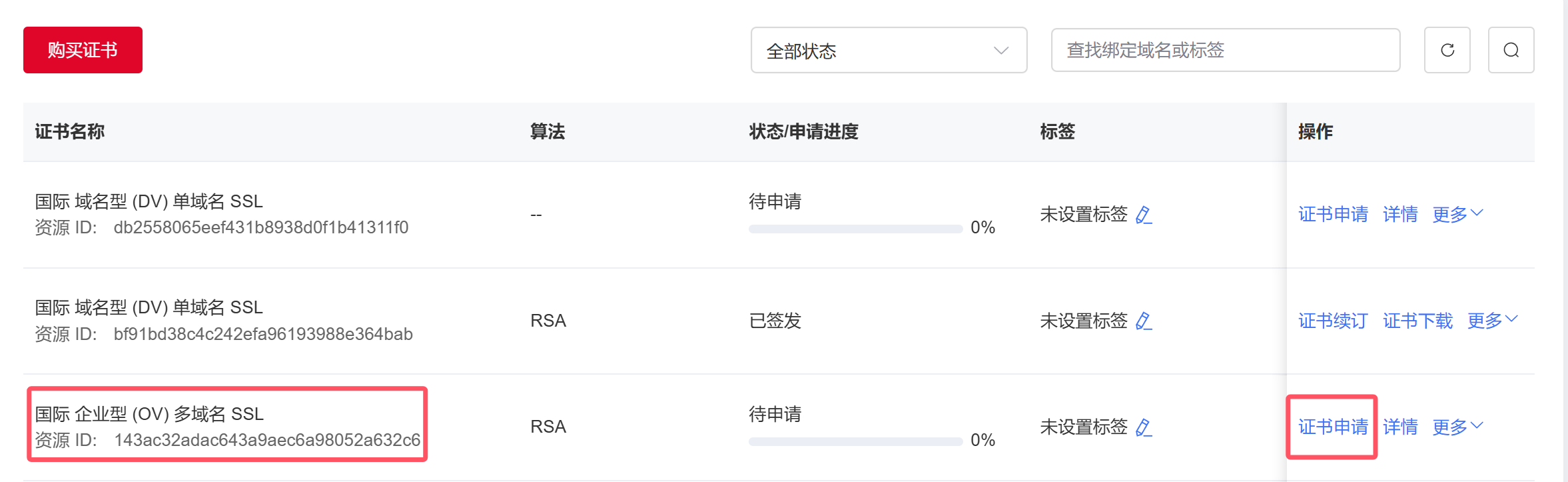Click the red 购买证书 button
Viewport: 1568px width, 482px height.
[x=83, y=50]
